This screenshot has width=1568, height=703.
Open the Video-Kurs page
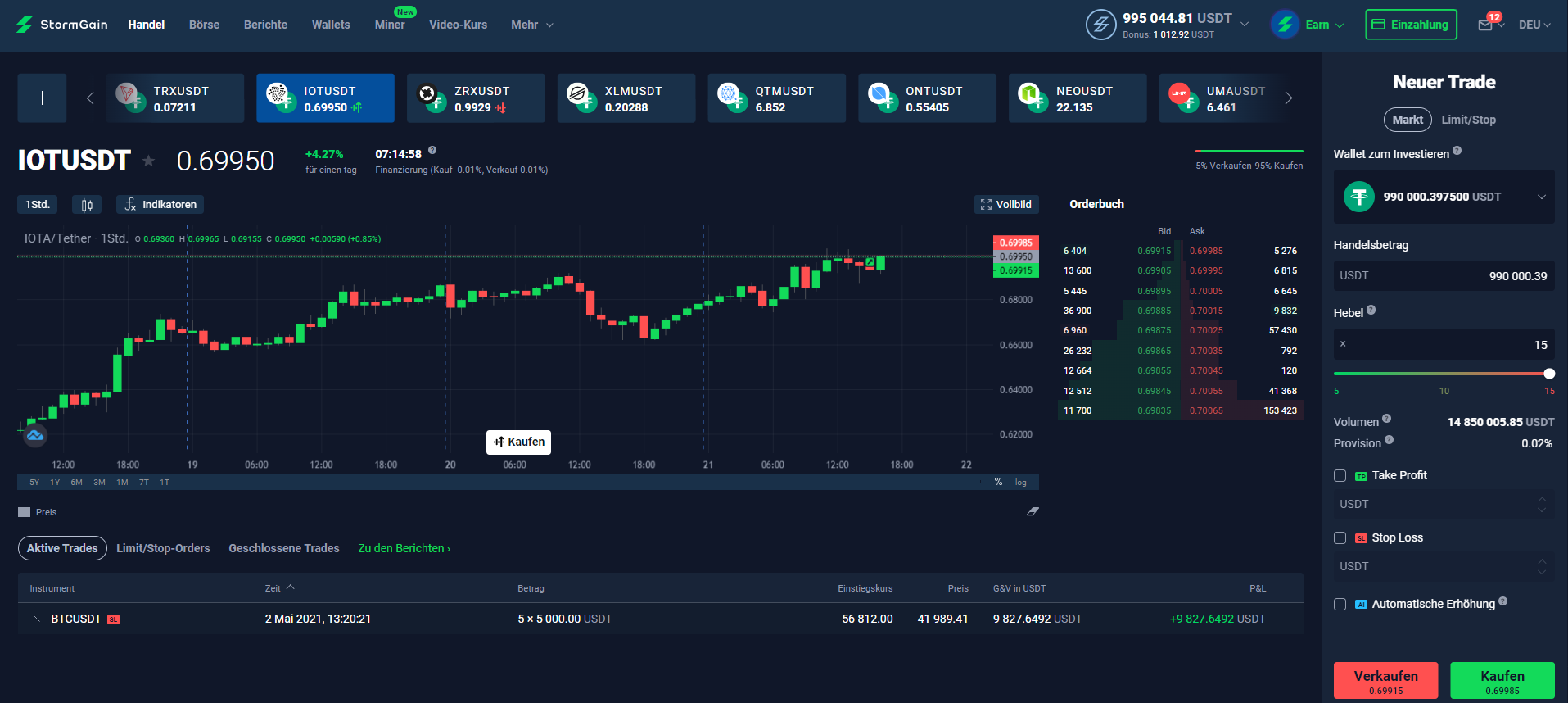click(458, 25)
